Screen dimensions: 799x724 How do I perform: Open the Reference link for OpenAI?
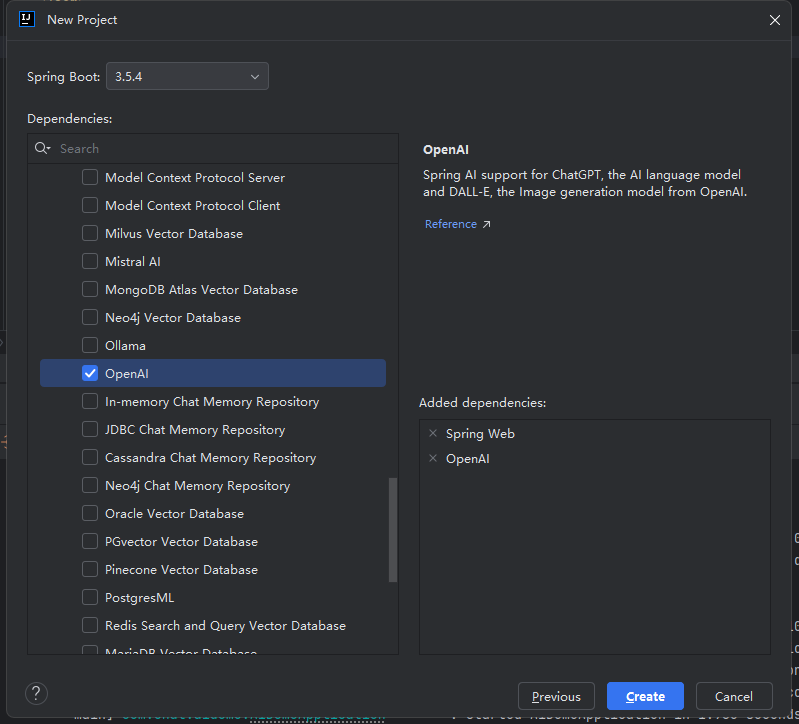[x=457, y=224]
